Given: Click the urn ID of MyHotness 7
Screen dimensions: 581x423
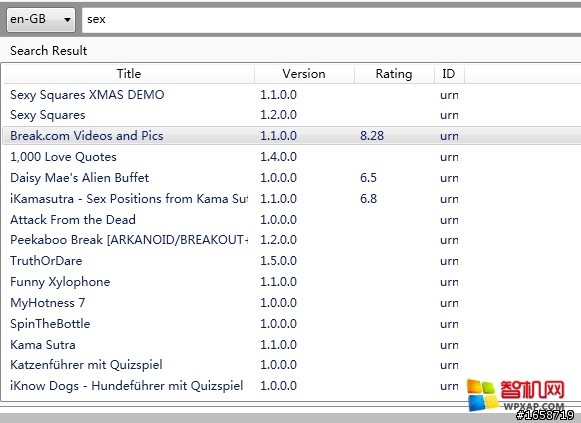Looking at the screenshot, I should tap(449, 303).
